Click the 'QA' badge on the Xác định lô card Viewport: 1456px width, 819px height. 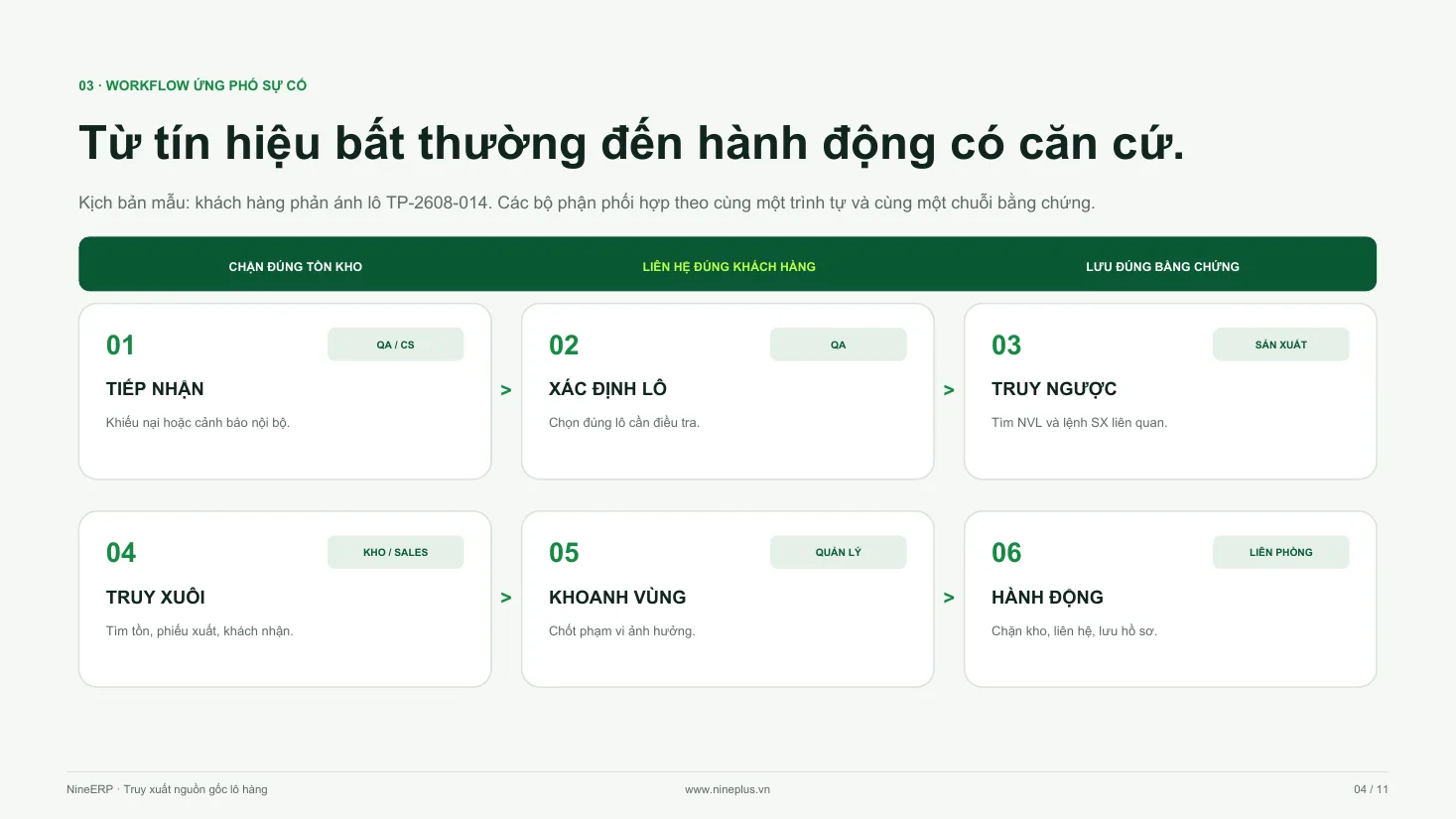(x=839, y=344)
